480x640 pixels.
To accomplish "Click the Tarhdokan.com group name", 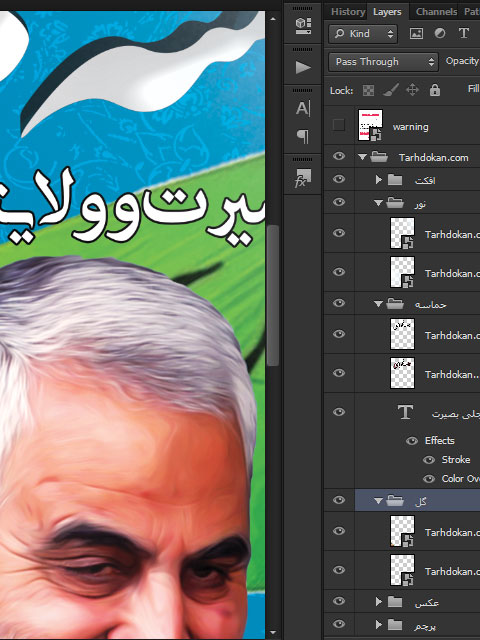I will [433, 158].
